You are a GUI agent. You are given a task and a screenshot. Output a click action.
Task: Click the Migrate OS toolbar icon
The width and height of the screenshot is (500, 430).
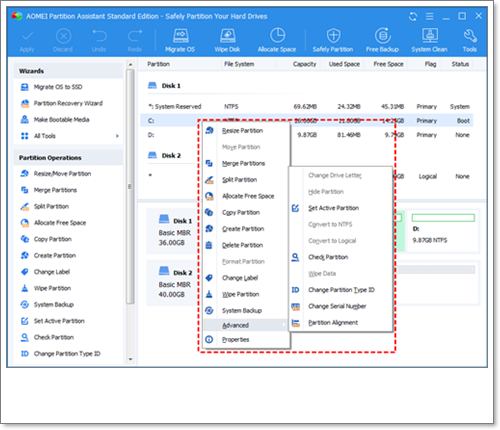click(x=180, y=40)
